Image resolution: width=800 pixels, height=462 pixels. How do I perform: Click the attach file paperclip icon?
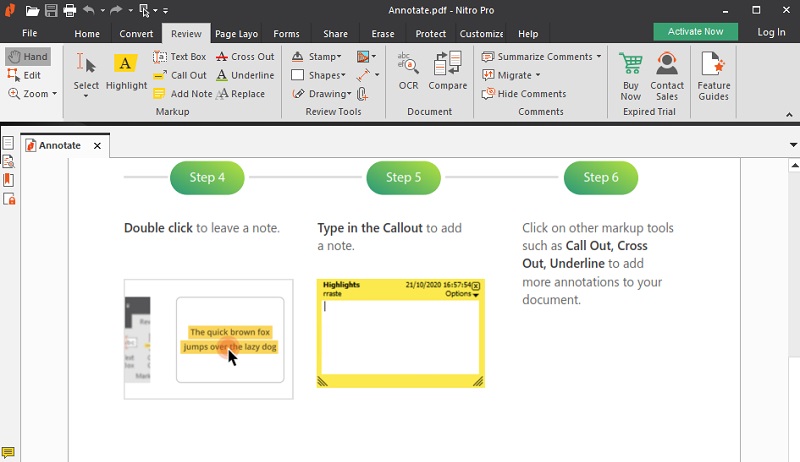click(x=362, y=94)
